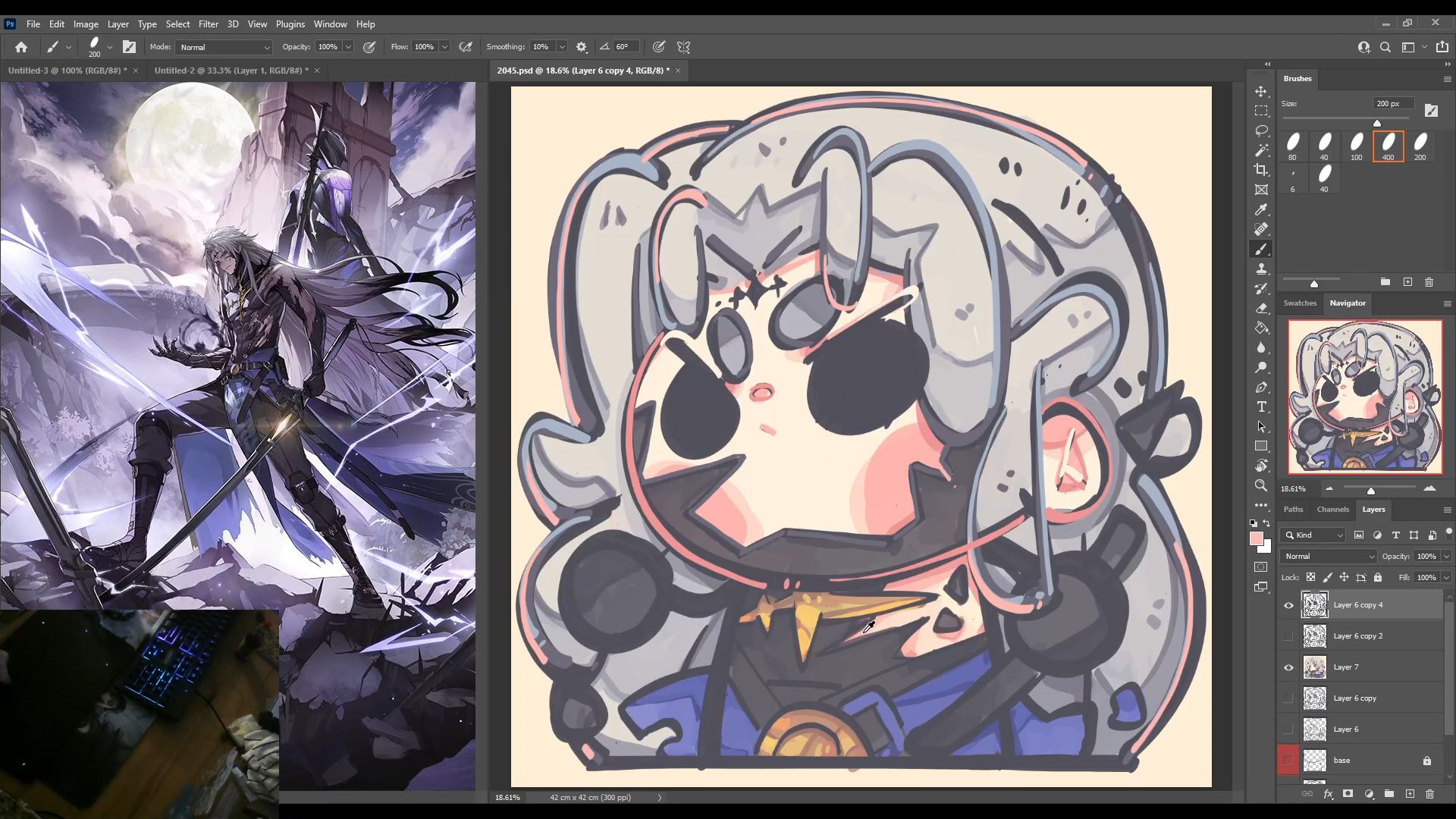The height and width of the screenshot is (819, 1456).
Task: Open smoothing options gear
Action: point(582,47)
